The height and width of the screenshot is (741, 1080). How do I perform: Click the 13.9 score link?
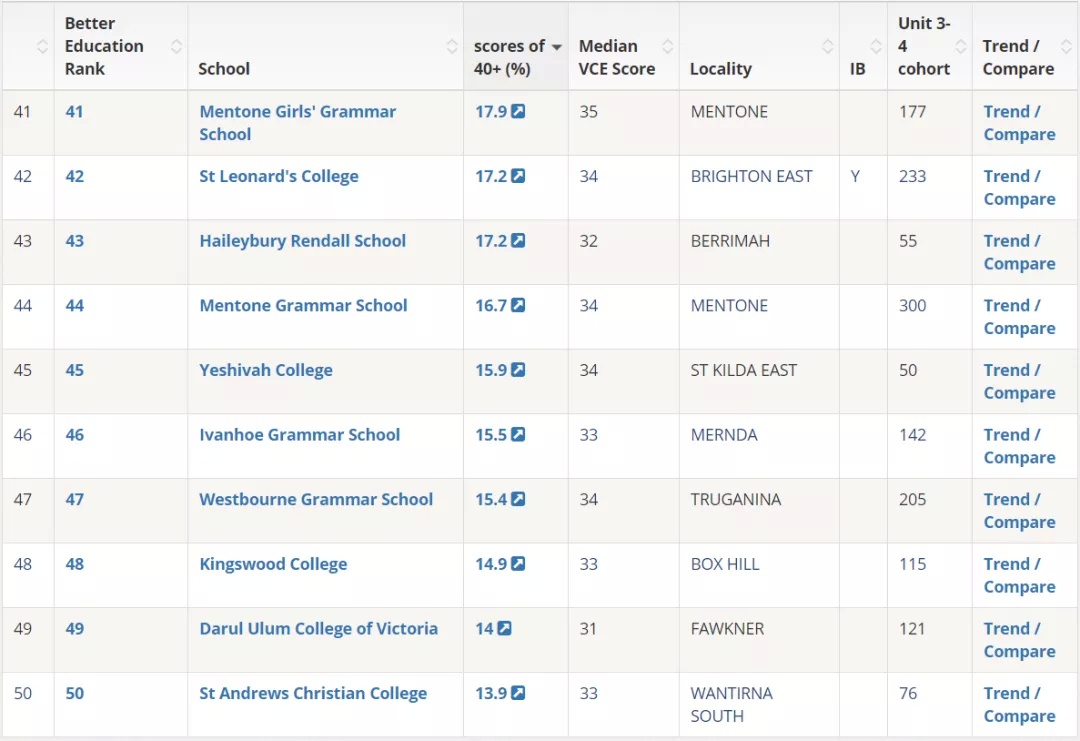pyautogui.click(x=491, y=693)
